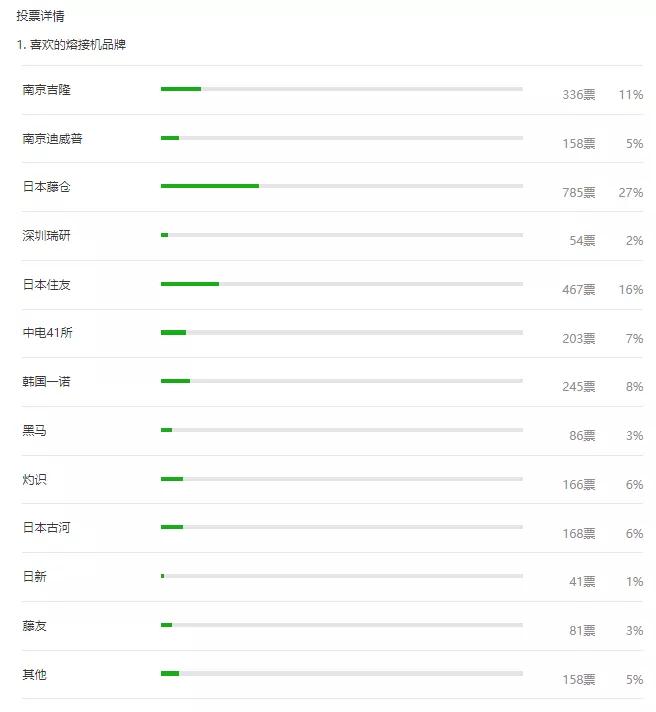Click the 黑马 progress bar
The width and height of the screenshot is (656, 712).
click(341, 430)
